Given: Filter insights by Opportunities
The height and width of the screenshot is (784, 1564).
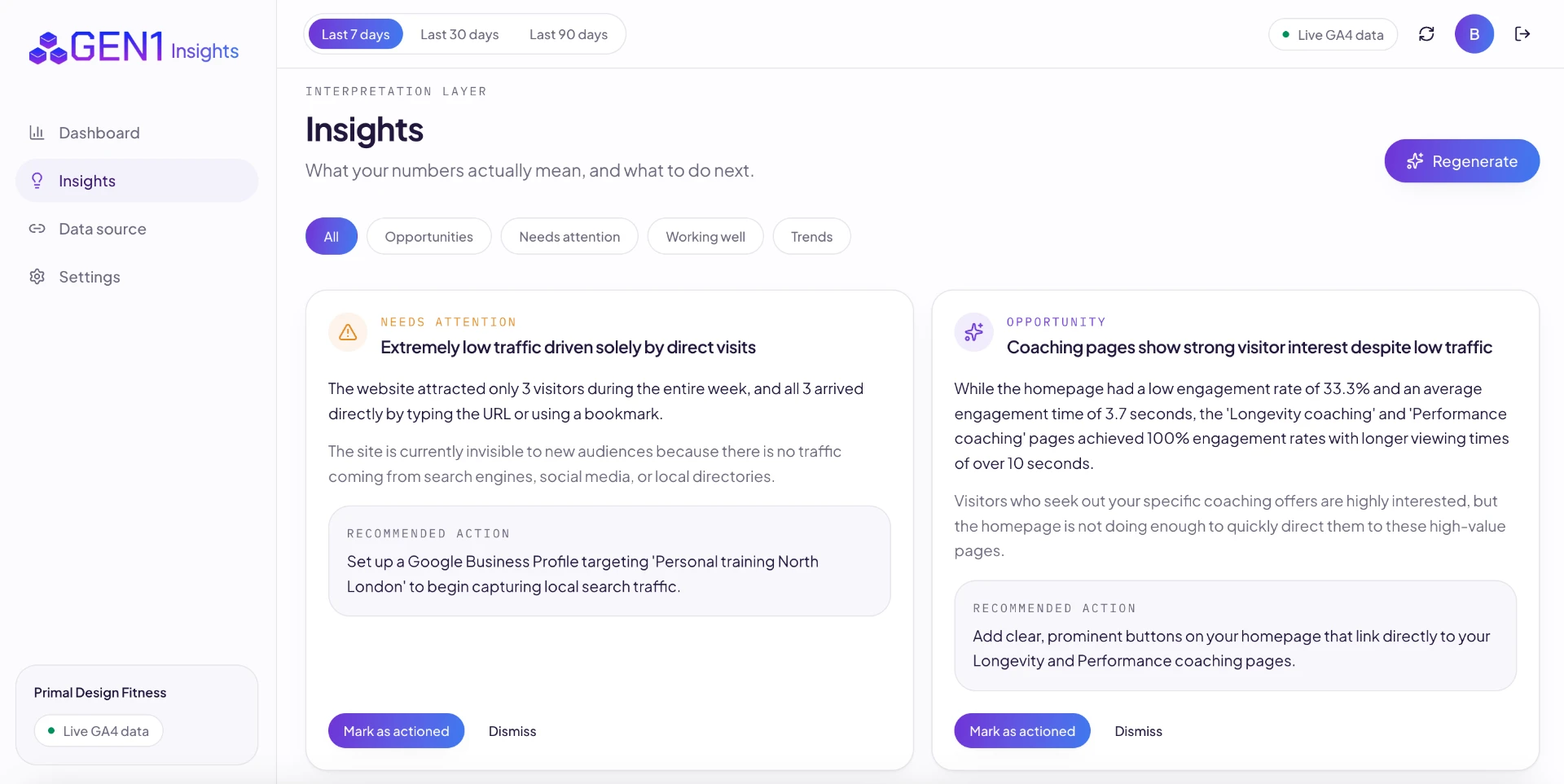Looking at the screenshot, I should (x=429, y=236).
